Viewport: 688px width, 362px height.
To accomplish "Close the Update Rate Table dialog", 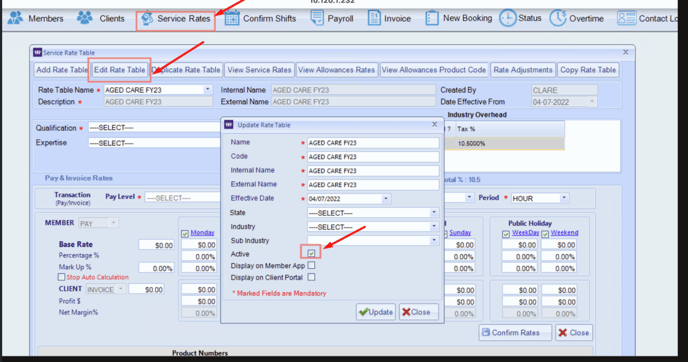I will pos(434,125).
